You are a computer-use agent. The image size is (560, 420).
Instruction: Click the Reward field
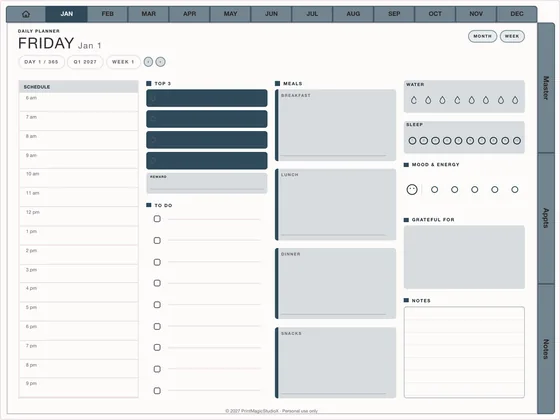(x=207, y=183)
